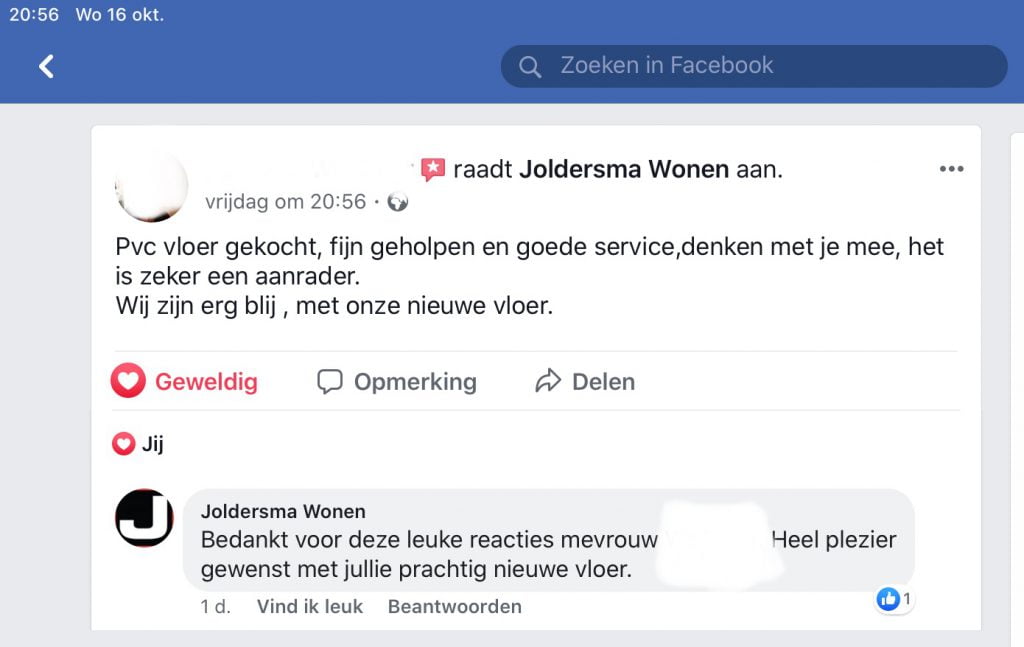
Task: Go back using the back arrow
Action: [x=46, y=66]
